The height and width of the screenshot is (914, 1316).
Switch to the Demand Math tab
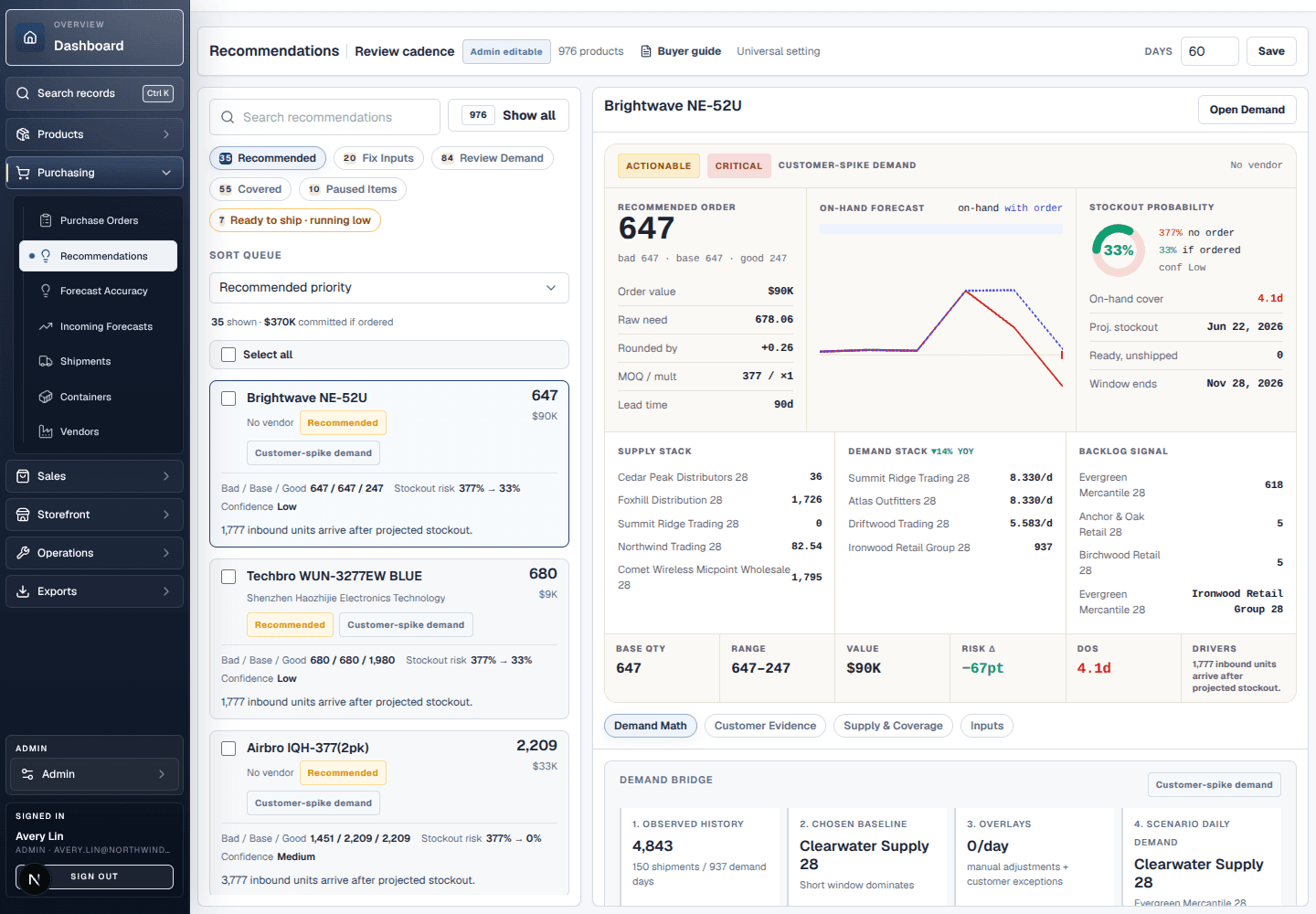point(651,726)
